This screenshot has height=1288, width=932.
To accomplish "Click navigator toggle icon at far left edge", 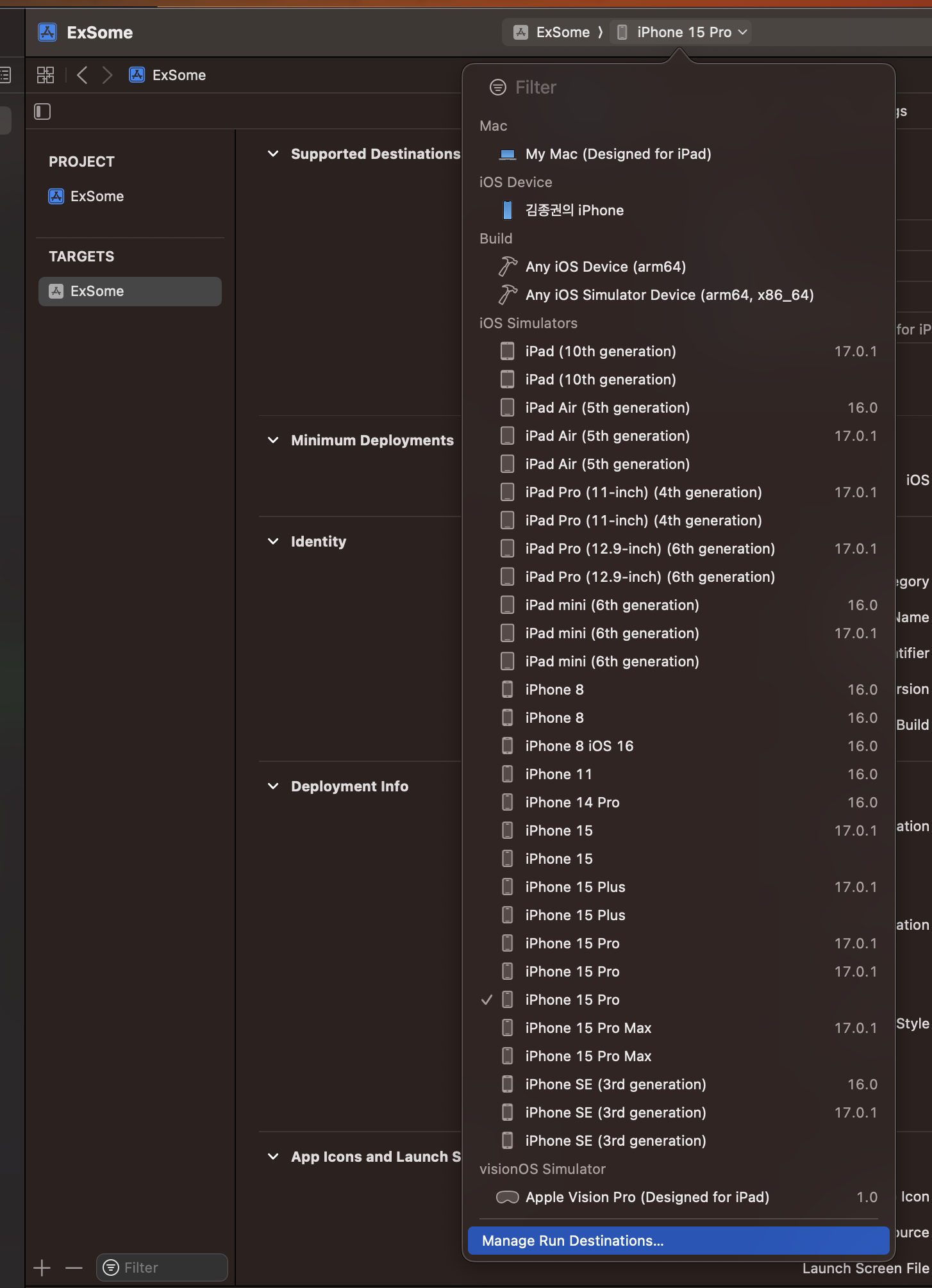I will tap(5, 75).
